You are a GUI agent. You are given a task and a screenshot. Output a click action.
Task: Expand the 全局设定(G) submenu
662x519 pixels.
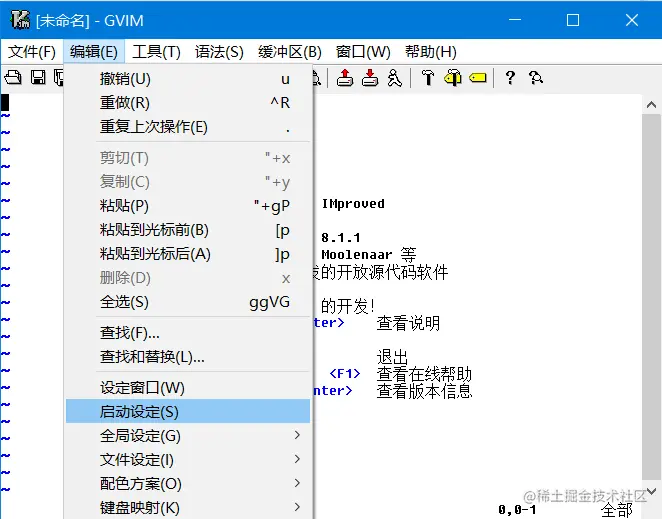click(188, 436)
